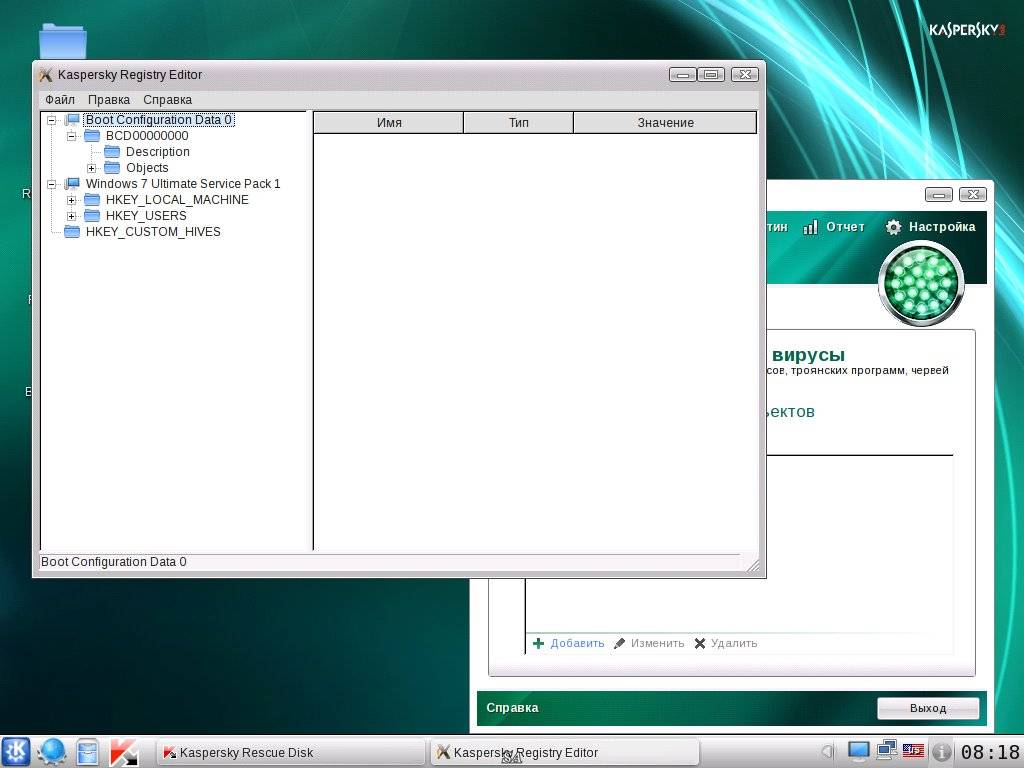
Task: Open Отчет in Kaspersky Rescue Disk window
Action: [x=845, y=227]
